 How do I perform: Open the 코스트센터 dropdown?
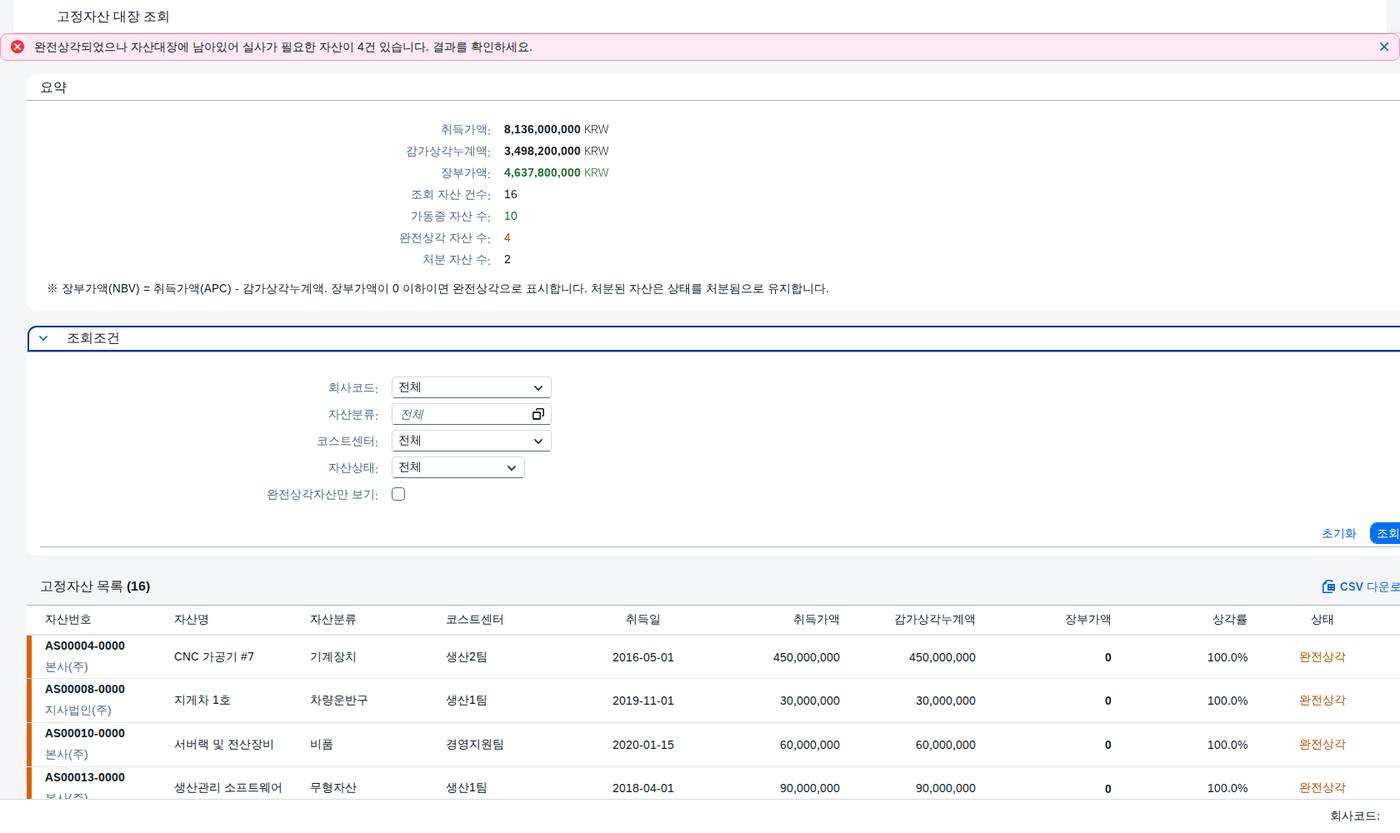(471, 441)
